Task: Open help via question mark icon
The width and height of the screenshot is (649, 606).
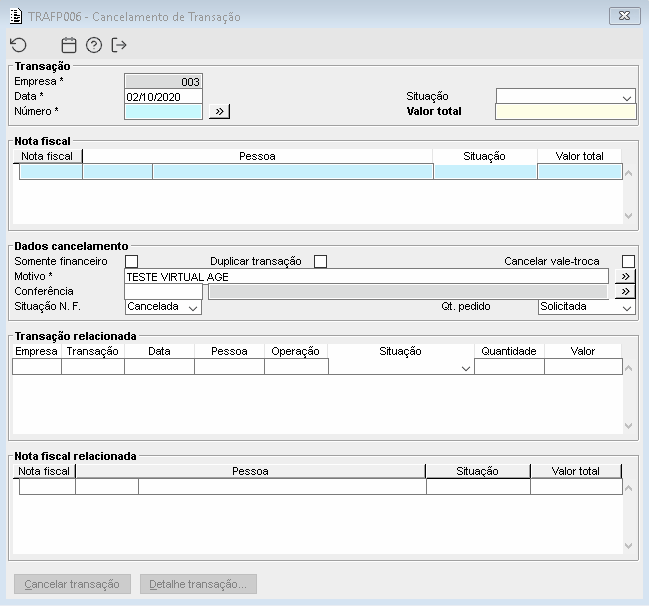Action: point(94,45)
